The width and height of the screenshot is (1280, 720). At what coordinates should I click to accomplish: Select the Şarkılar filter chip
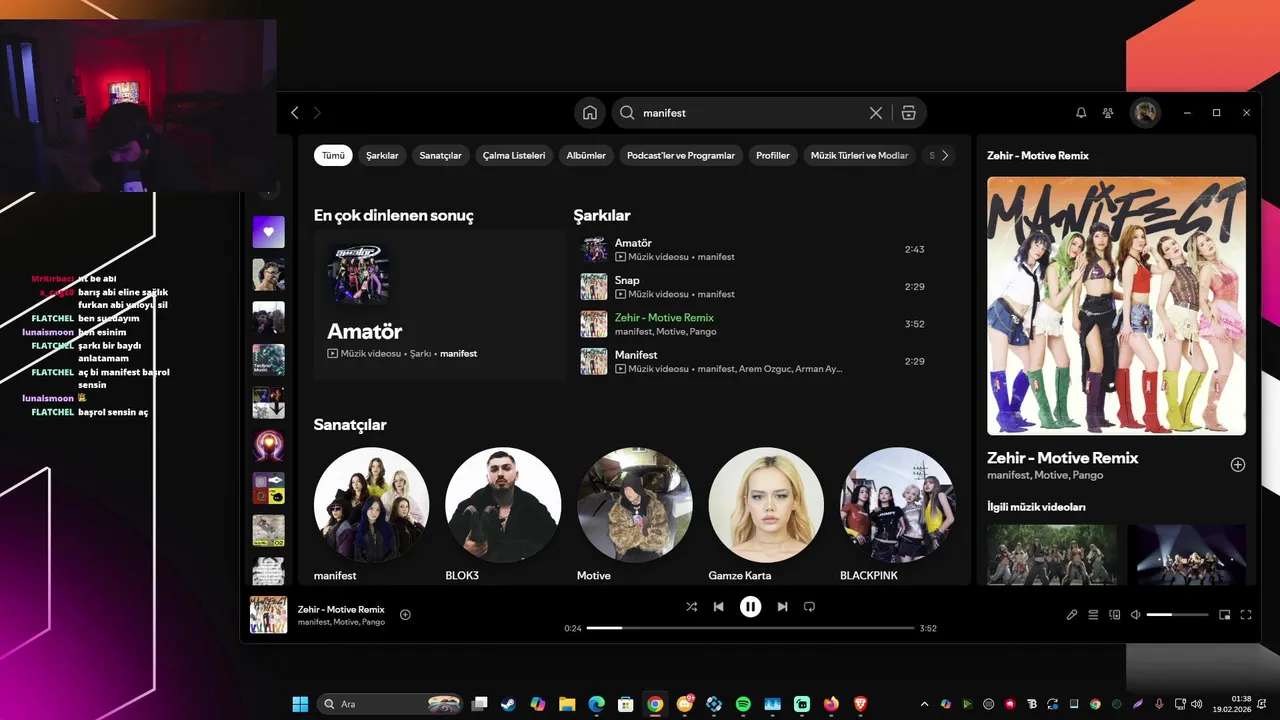tap(382, 155)
